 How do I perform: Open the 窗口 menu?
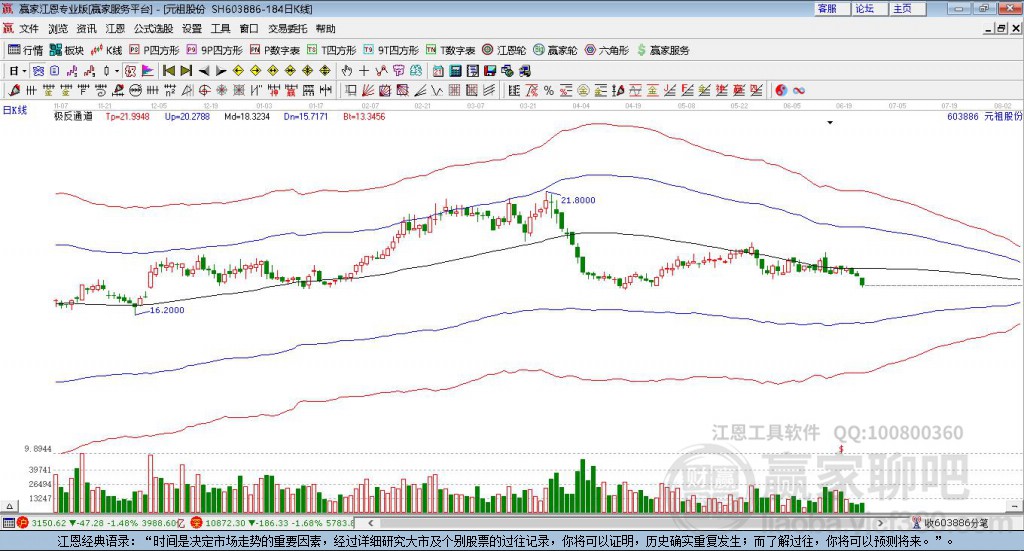pyautogui.click(x=249, y=29)
